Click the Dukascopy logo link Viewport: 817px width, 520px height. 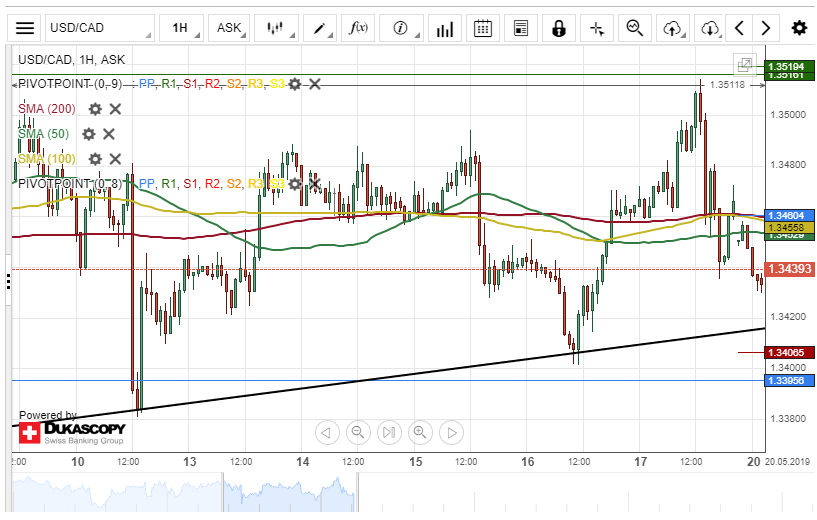[72, 432]
